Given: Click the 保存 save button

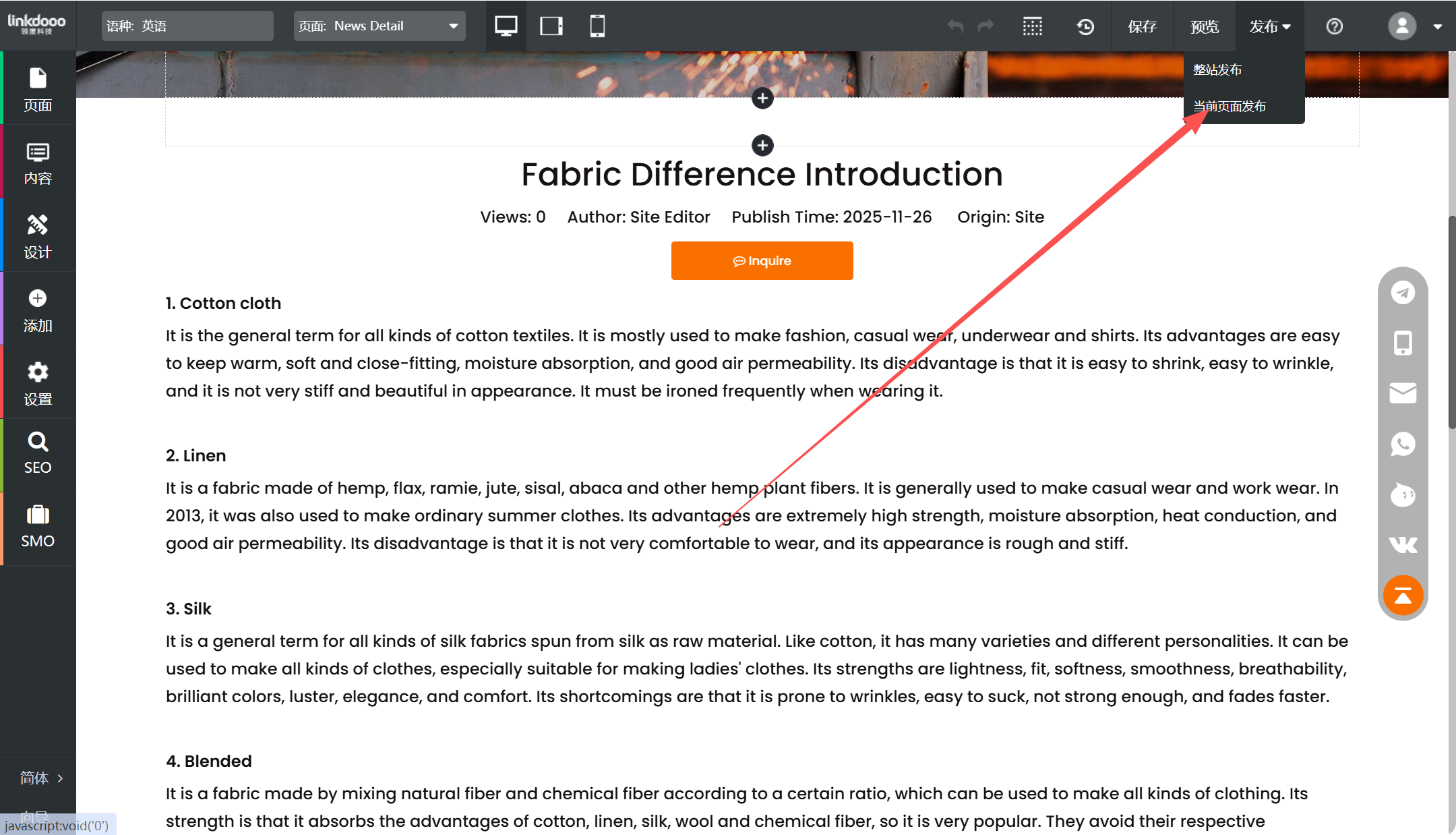Looking at the screenshot, I should click(x=1142, y=26).
